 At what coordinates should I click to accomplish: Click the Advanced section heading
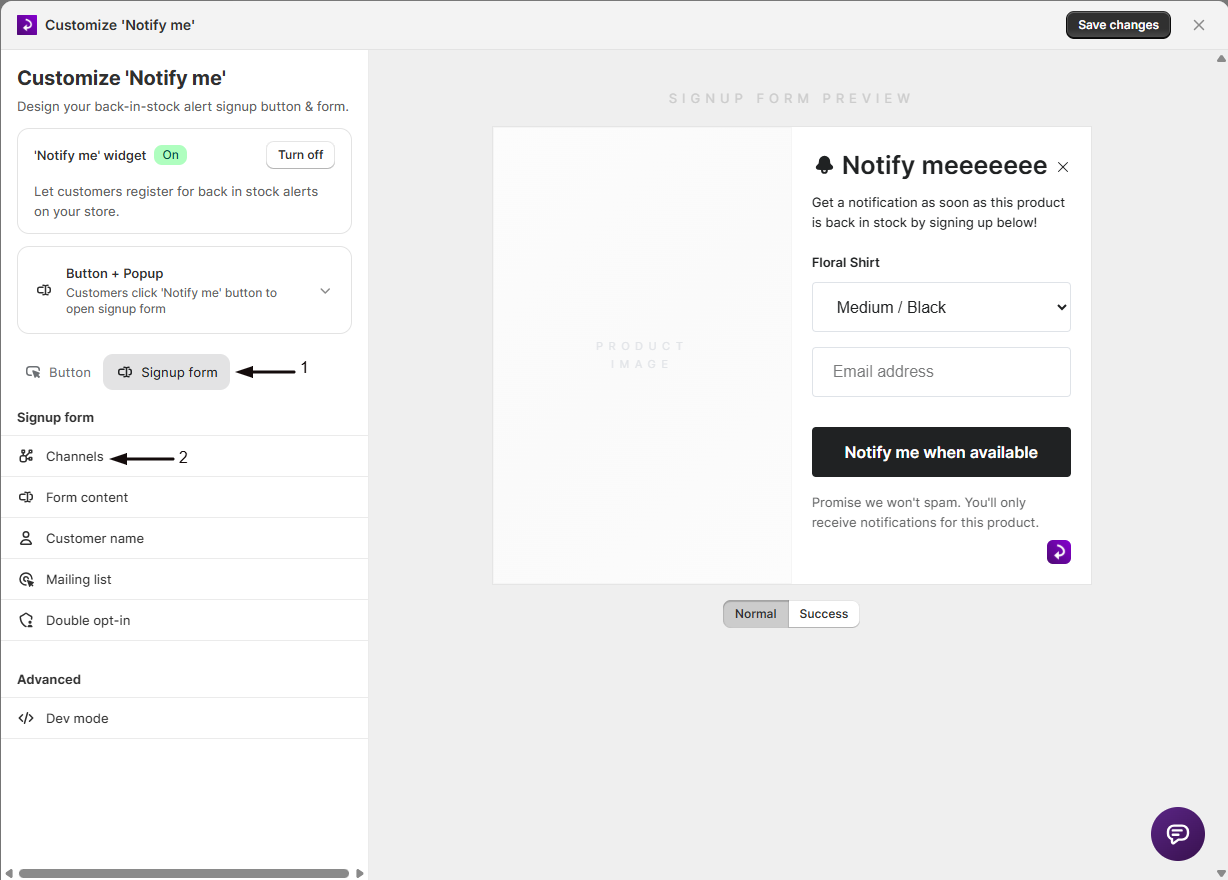tap(49, 679)
